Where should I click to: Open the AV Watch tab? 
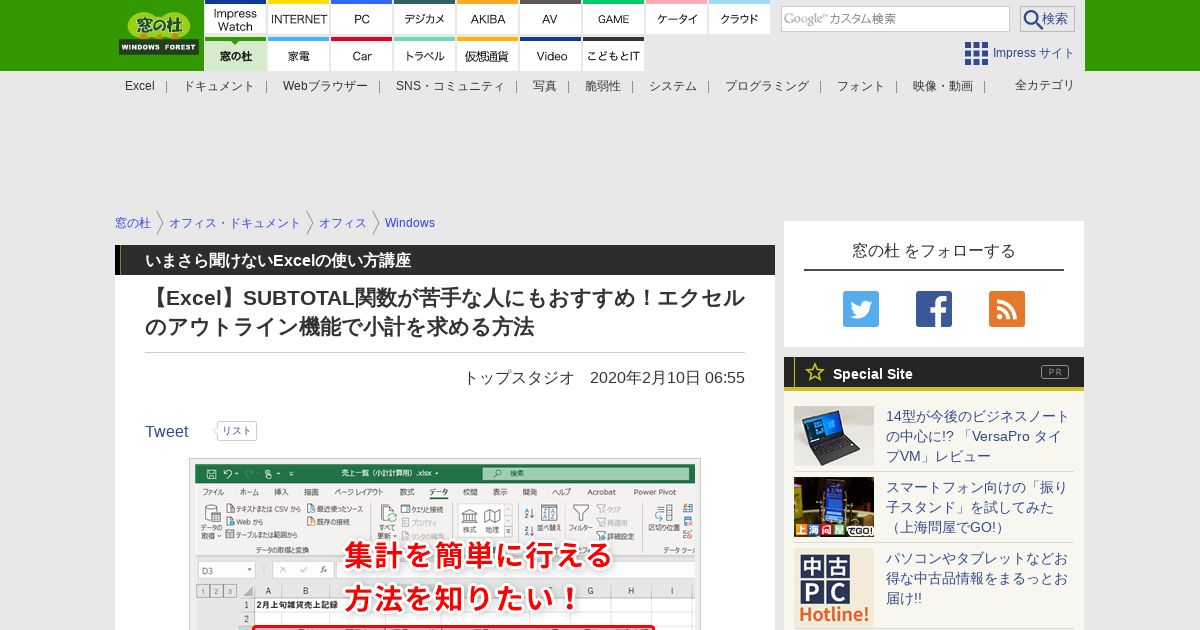tap(550, 18)
